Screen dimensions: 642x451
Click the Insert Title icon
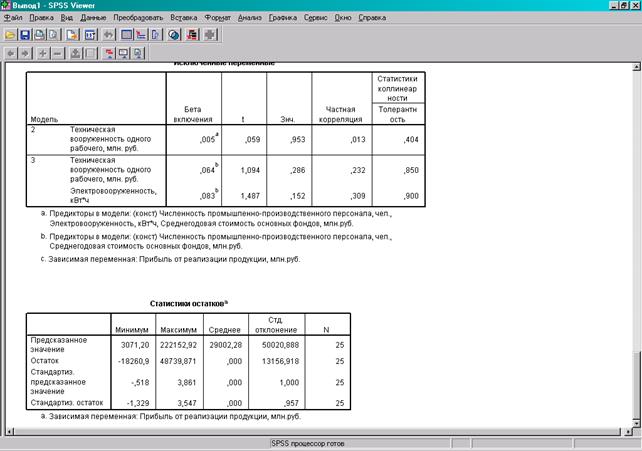point(123,53)
